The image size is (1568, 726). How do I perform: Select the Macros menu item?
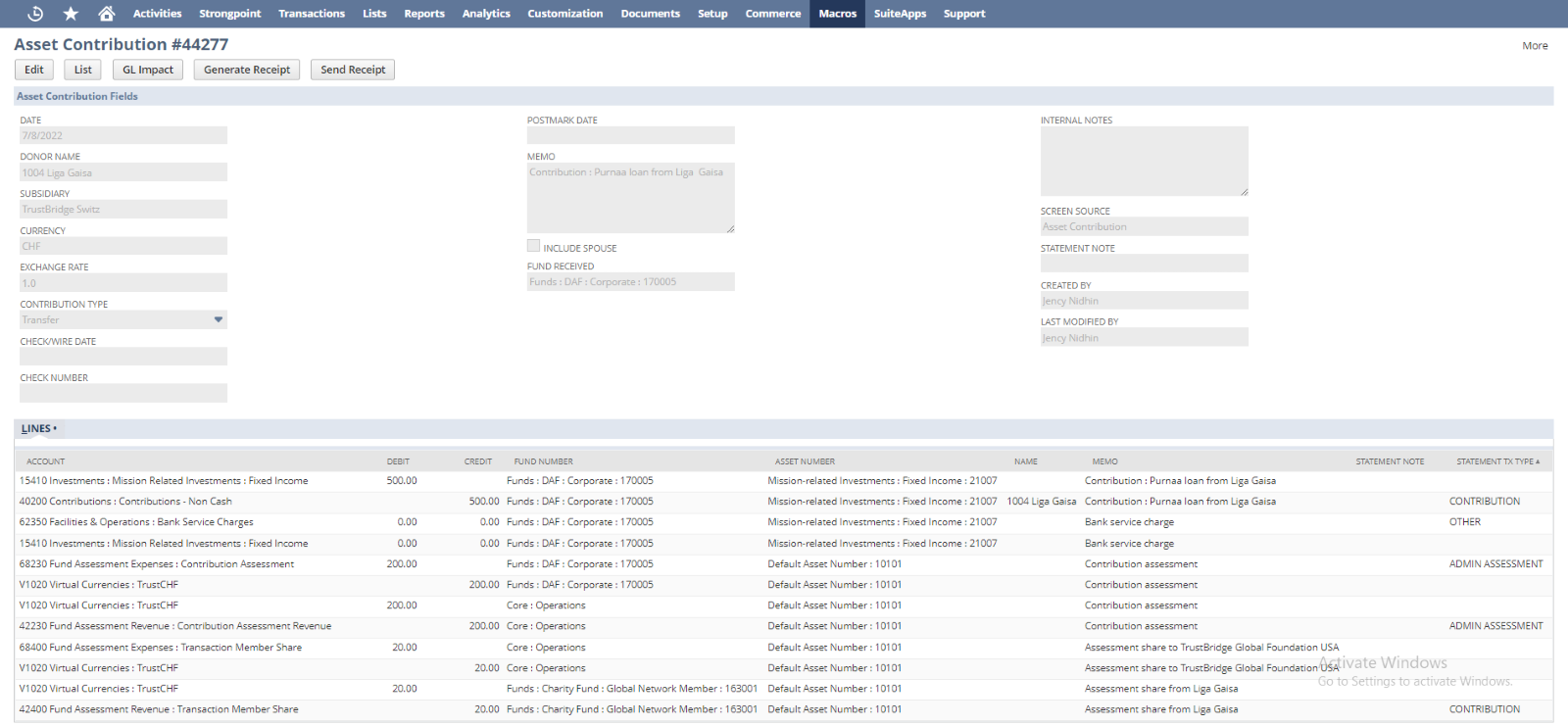click(837, 14)
